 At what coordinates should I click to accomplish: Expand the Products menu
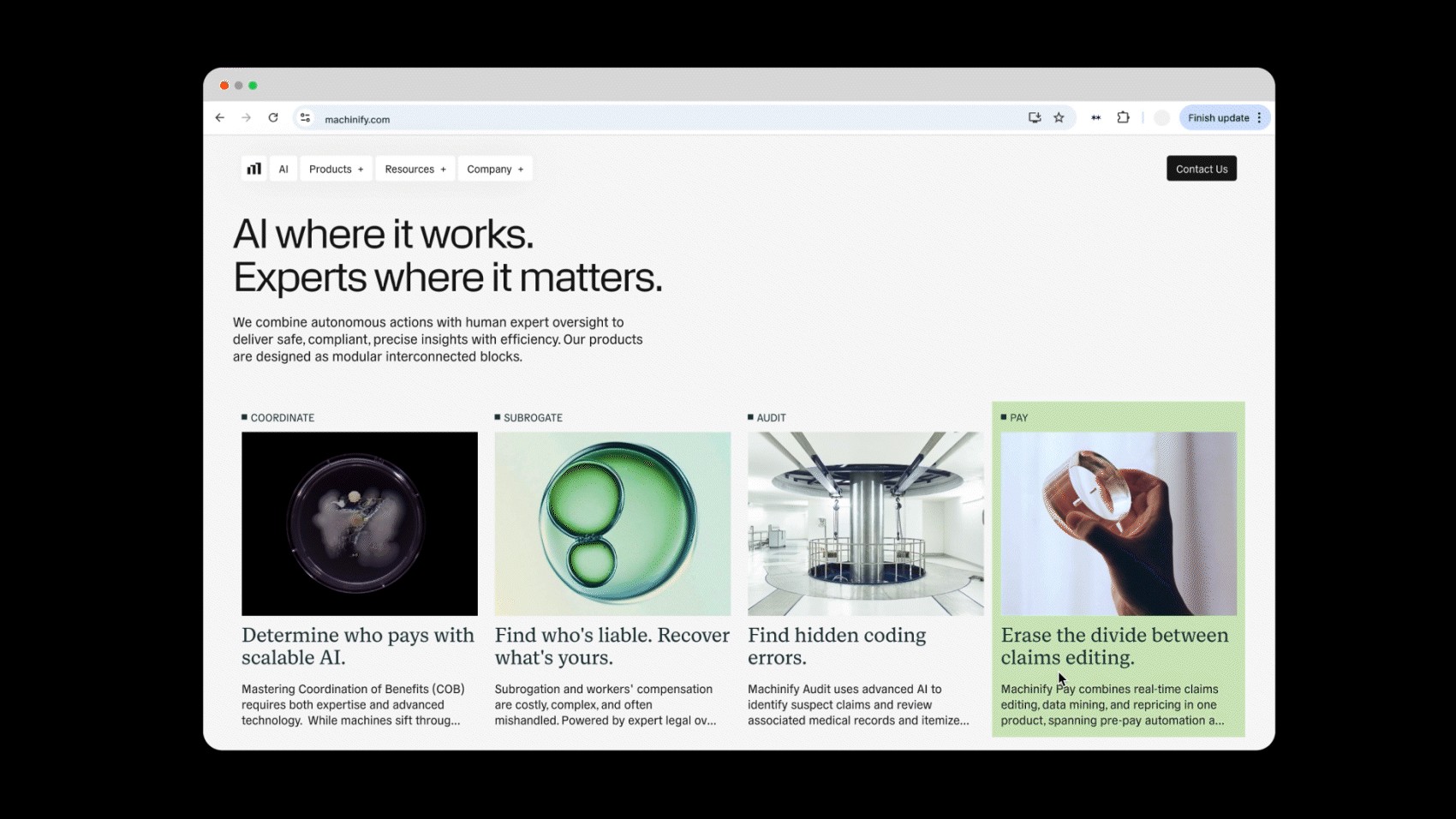(x=336, y=169)
